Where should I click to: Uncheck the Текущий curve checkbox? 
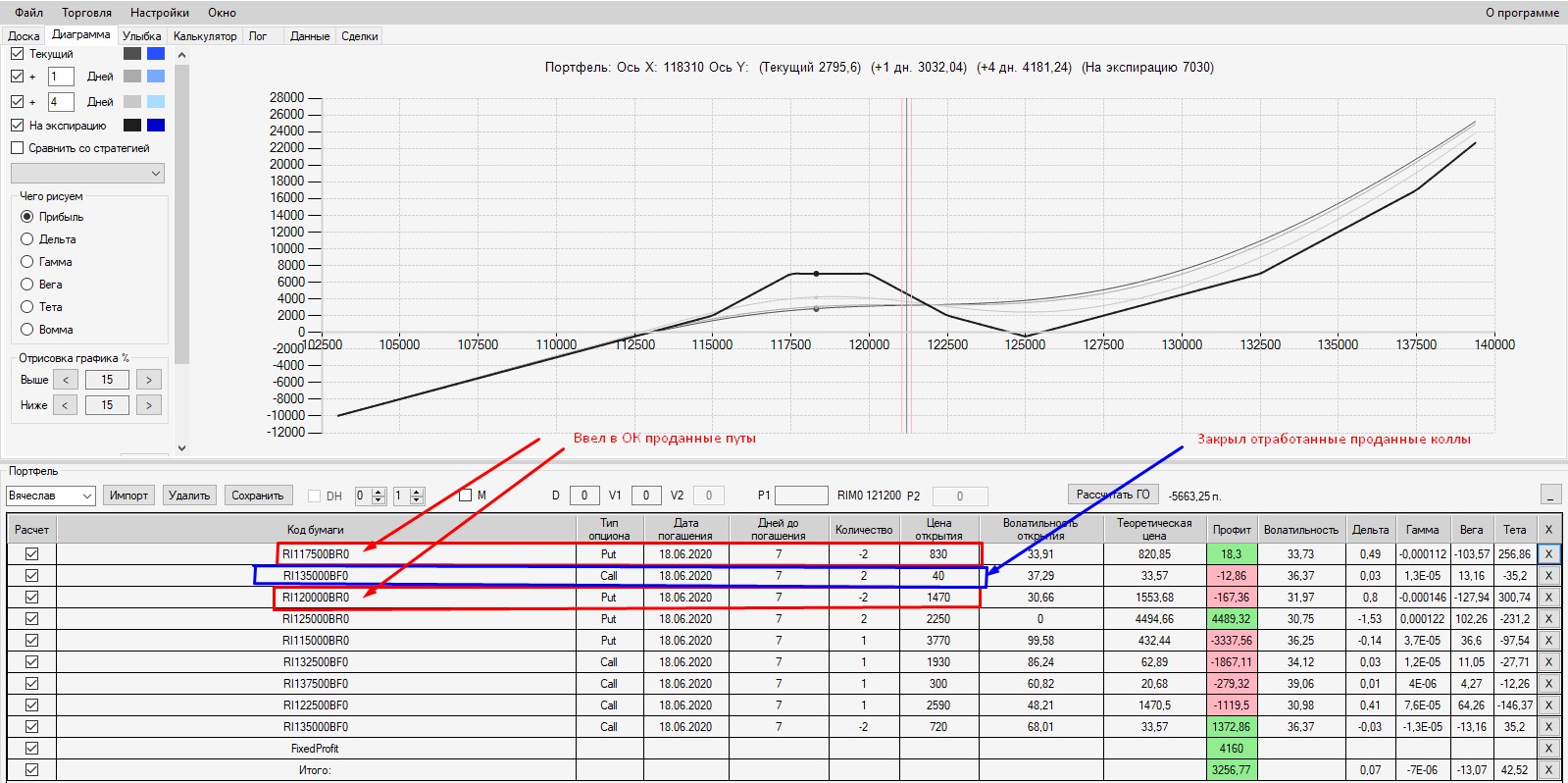tap(17, 54)
